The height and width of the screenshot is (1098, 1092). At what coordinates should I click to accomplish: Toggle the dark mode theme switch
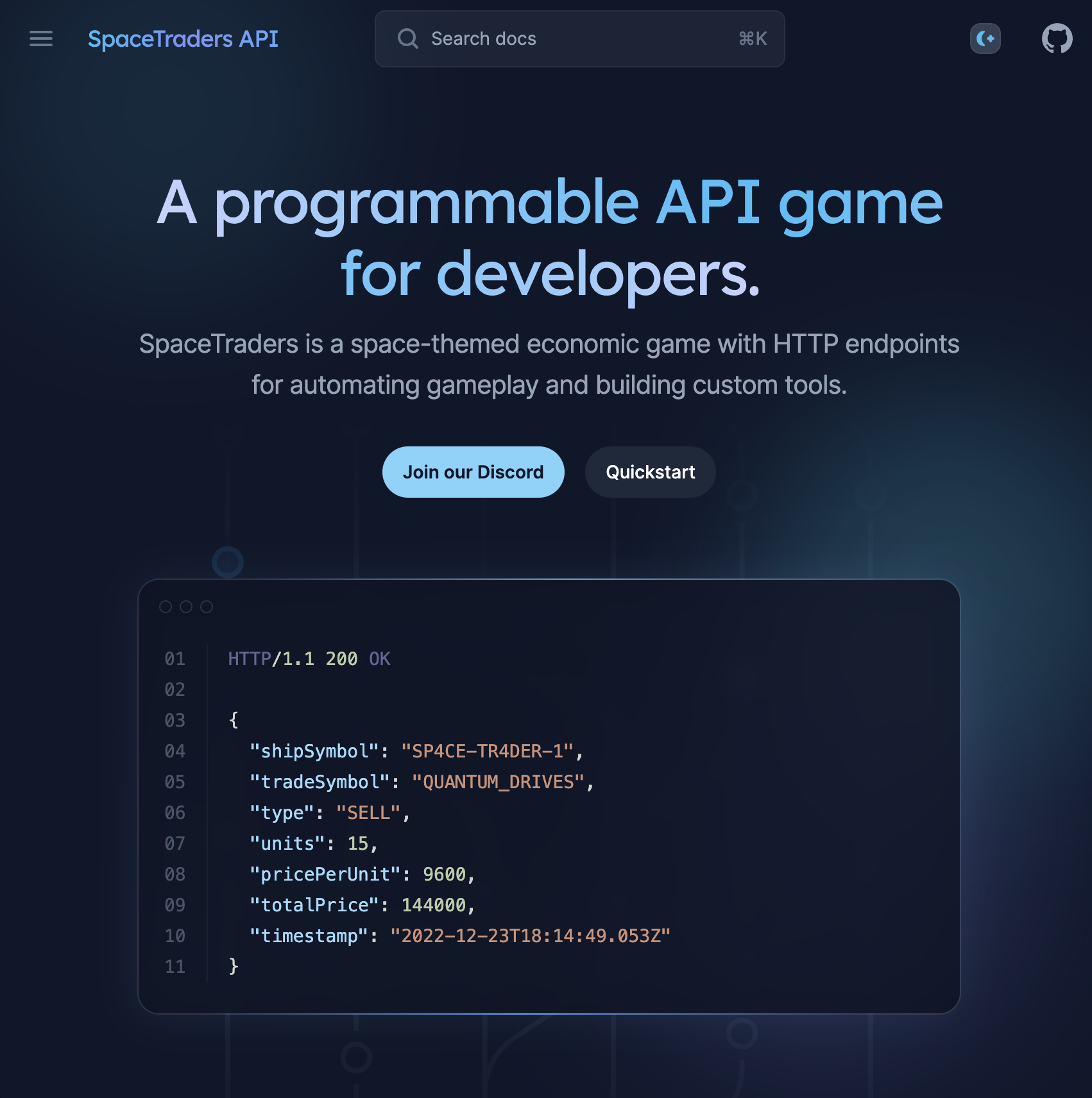coord(985,38)
